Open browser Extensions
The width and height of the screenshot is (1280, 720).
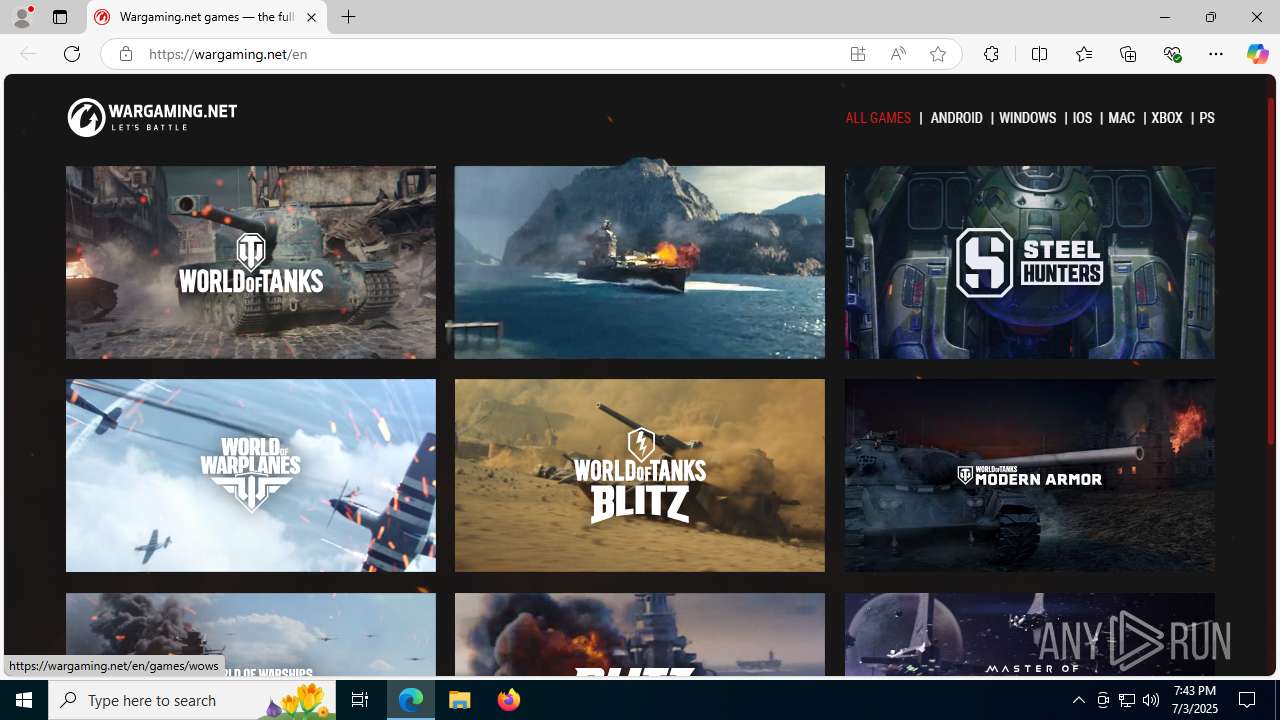[x=991, y=54]
